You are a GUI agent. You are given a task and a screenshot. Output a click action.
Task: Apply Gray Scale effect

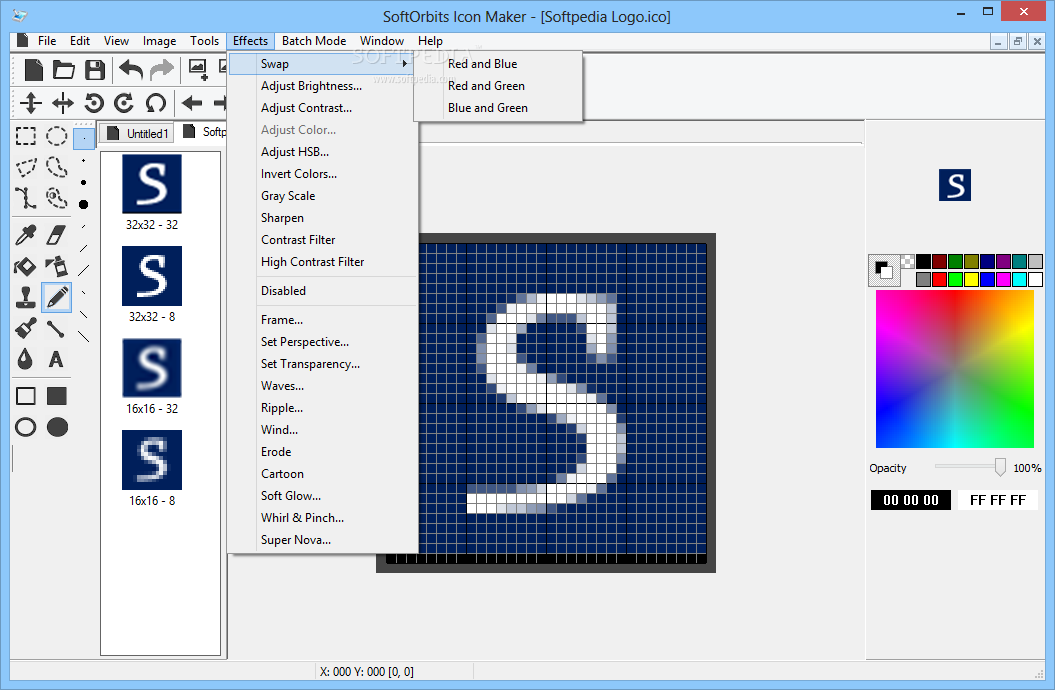point(322,196)
